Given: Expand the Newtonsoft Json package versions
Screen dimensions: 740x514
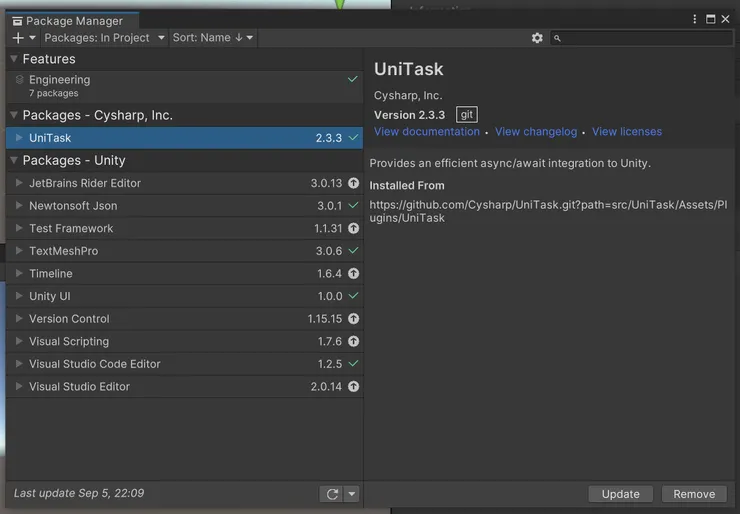Looking at the screenshot, I should [19, 206].
